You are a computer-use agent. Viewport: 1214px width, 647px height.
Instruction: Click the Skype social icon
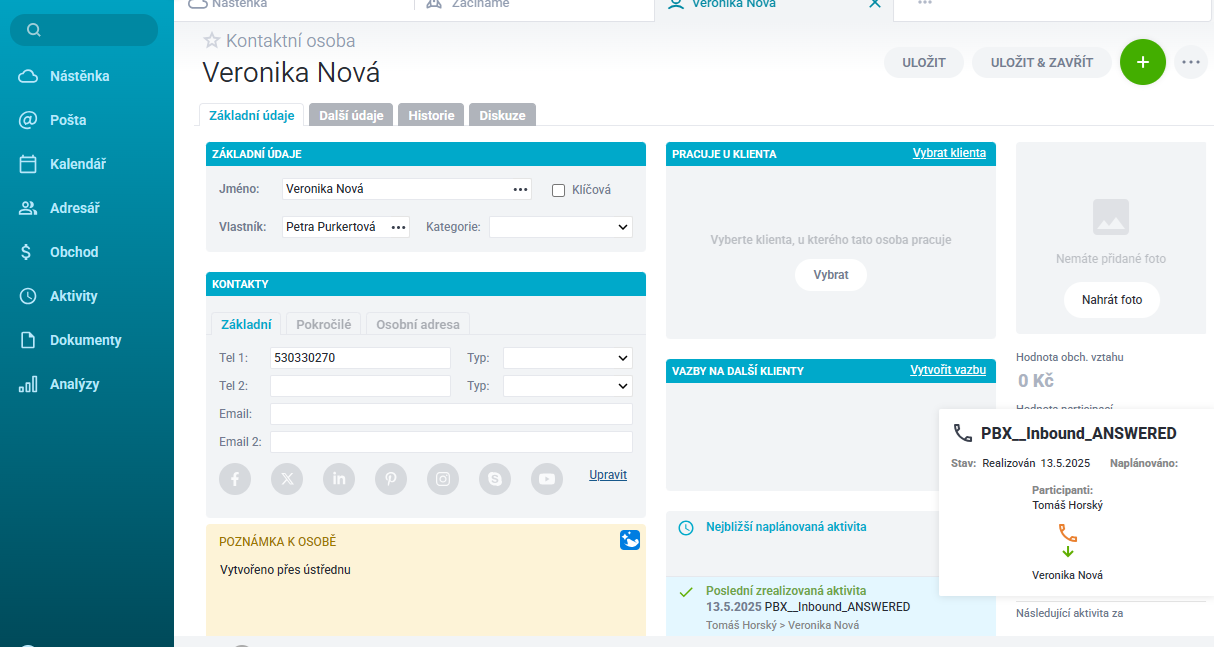[495, 479]
